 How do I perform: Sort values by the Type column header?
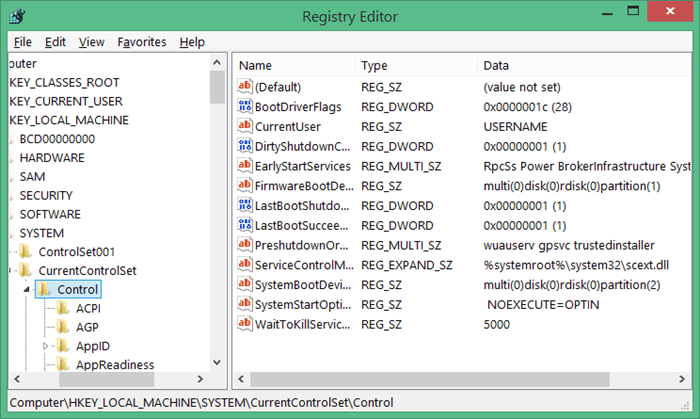coord(414,65)
